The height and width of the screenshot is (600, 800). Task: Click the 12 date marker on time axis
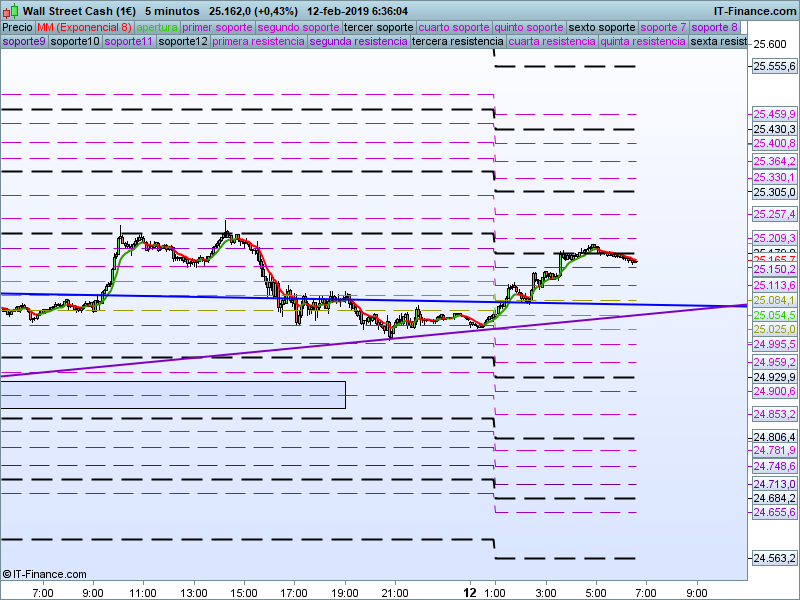(470, 593)
